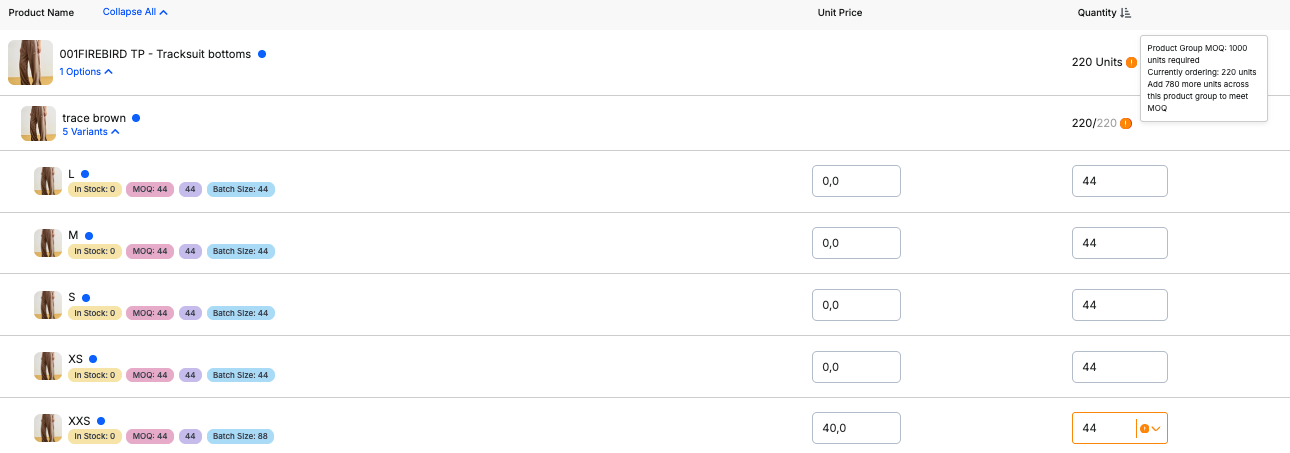The width and height of the screenshot is (1290, 453).
Task: Open trace brown option thumbnail
Action: [x=38, y=123]
